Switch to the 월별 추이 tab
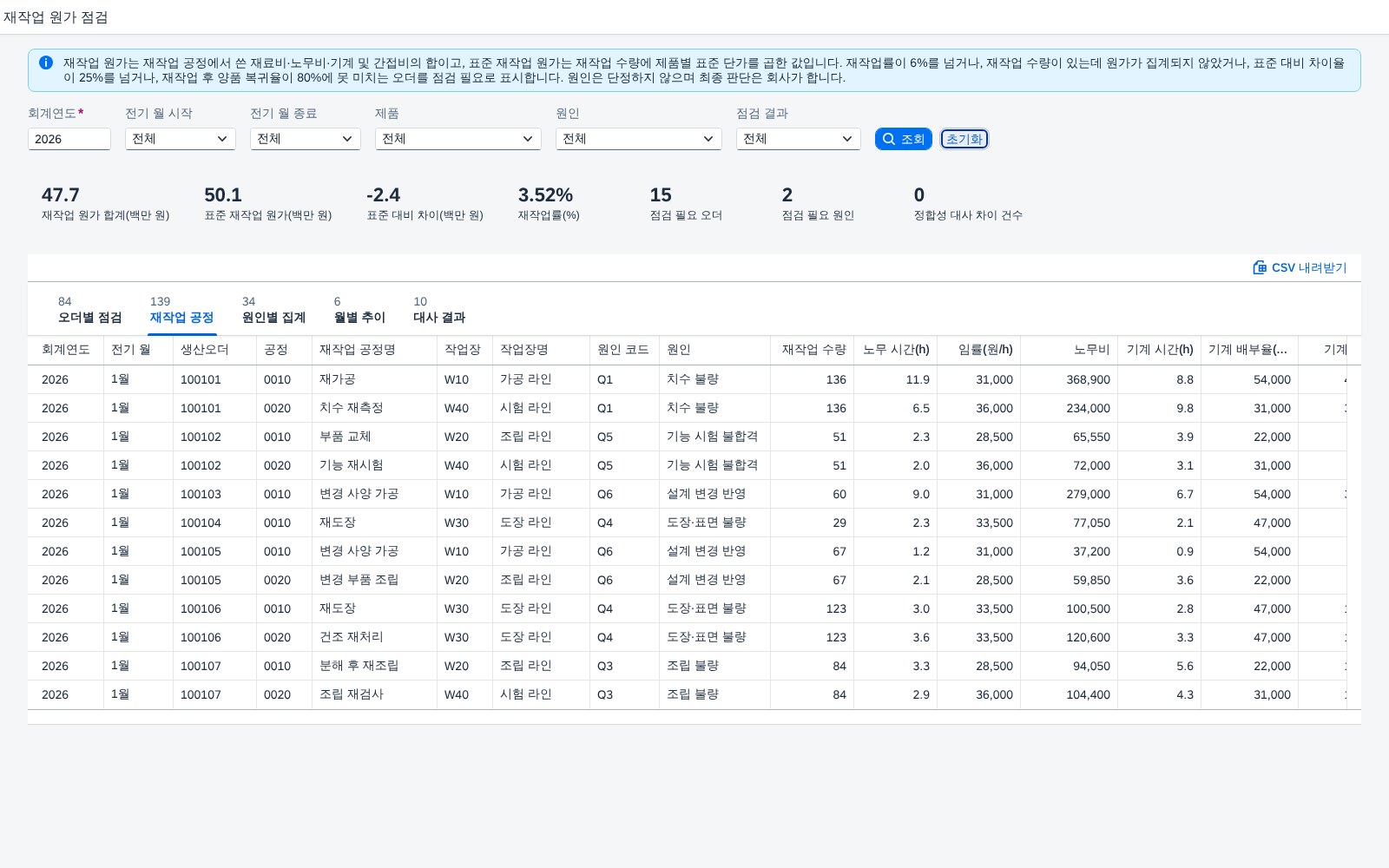1389x868 pixels. tap(359, 311)
